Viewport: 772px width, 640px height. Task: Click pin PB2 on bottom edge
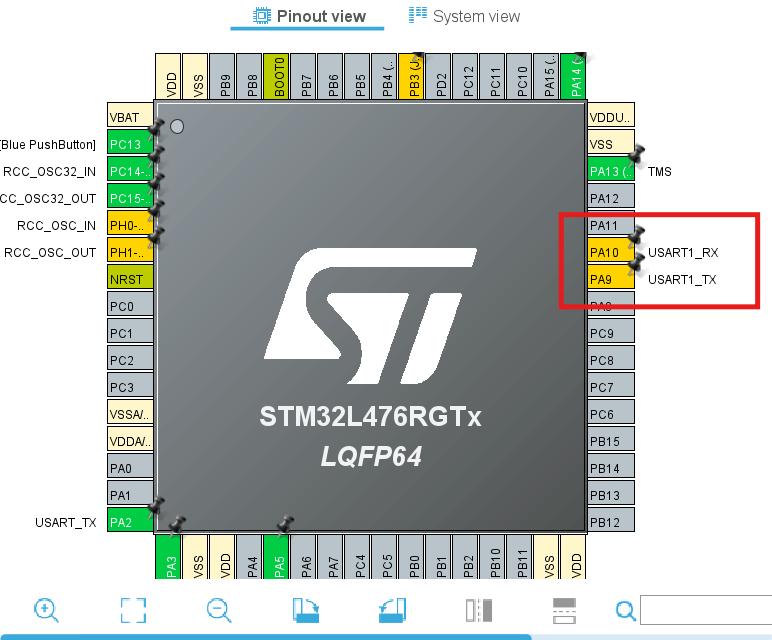point(465,557)
